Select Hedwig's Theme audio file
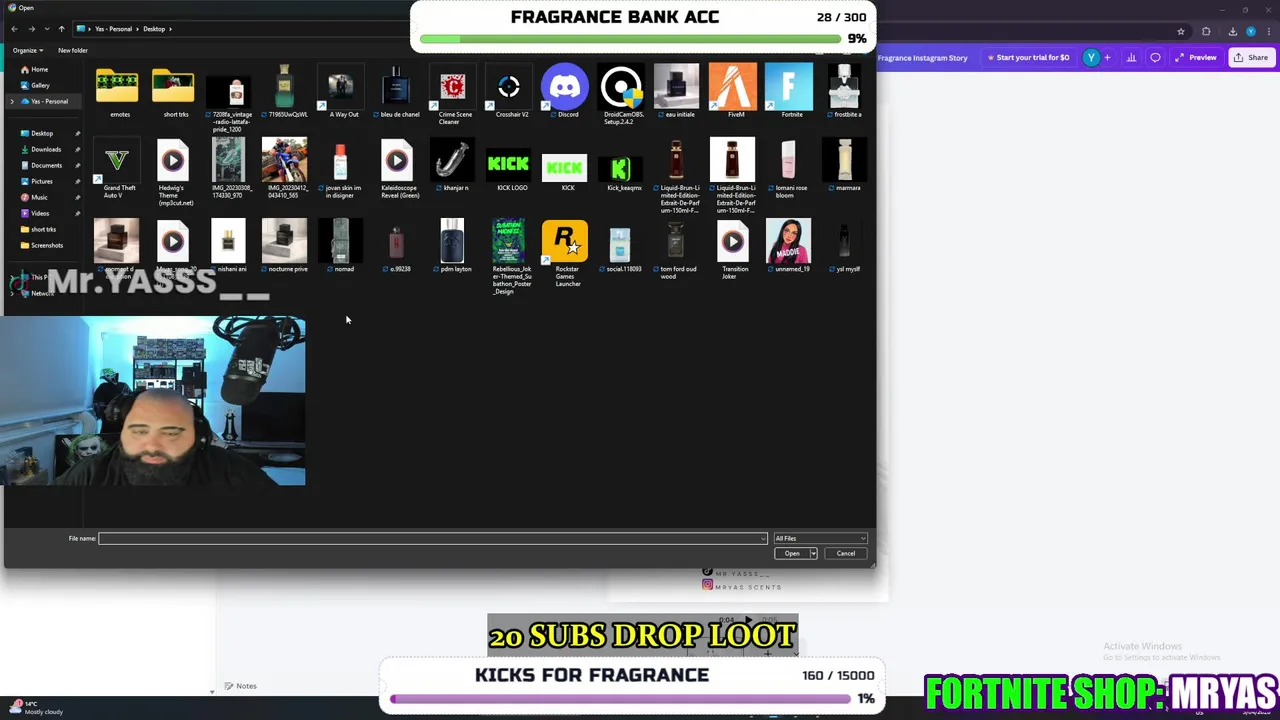 (x=172, y=173)
